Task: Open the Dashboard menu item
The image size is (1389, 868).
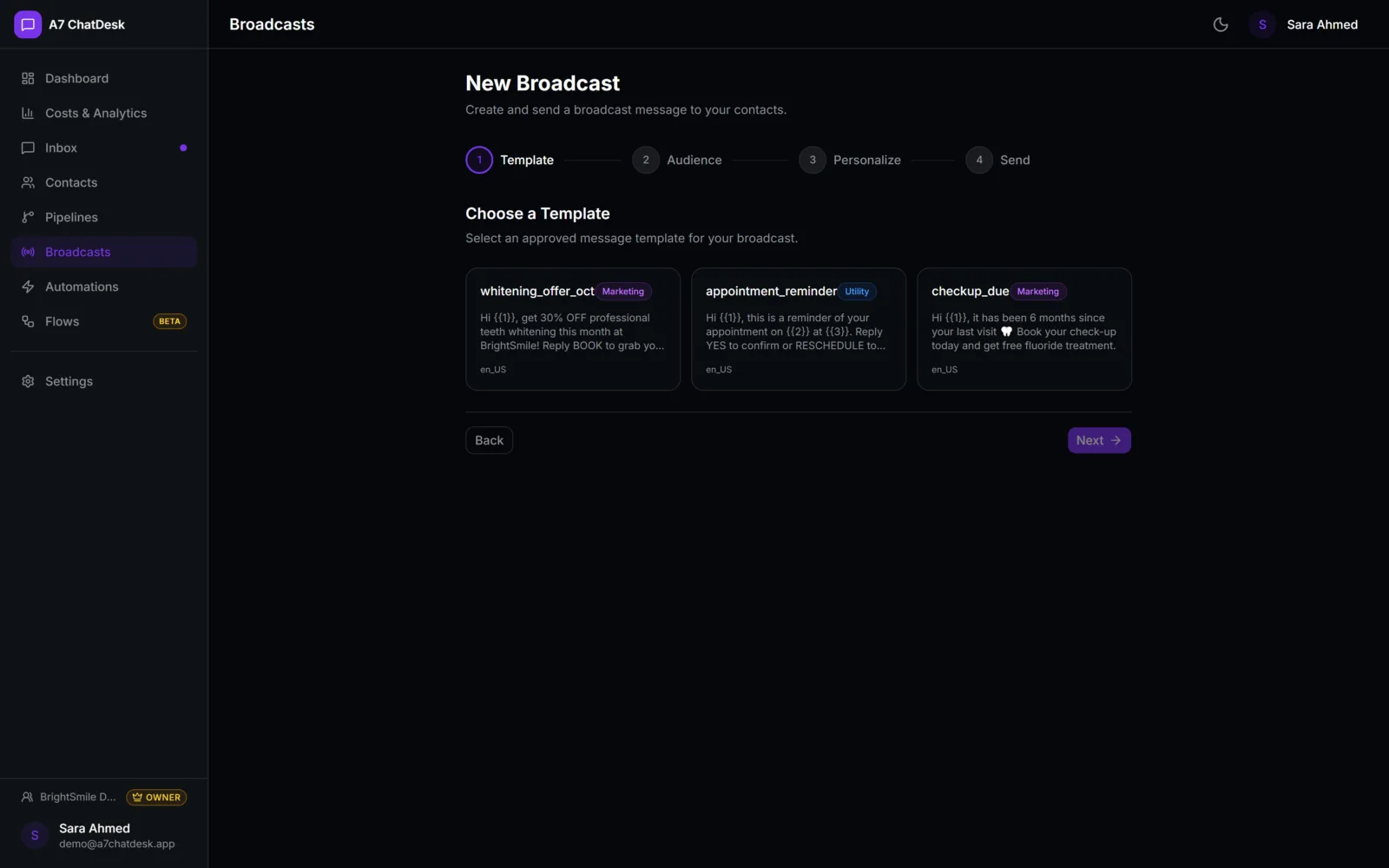Action: 104,78
